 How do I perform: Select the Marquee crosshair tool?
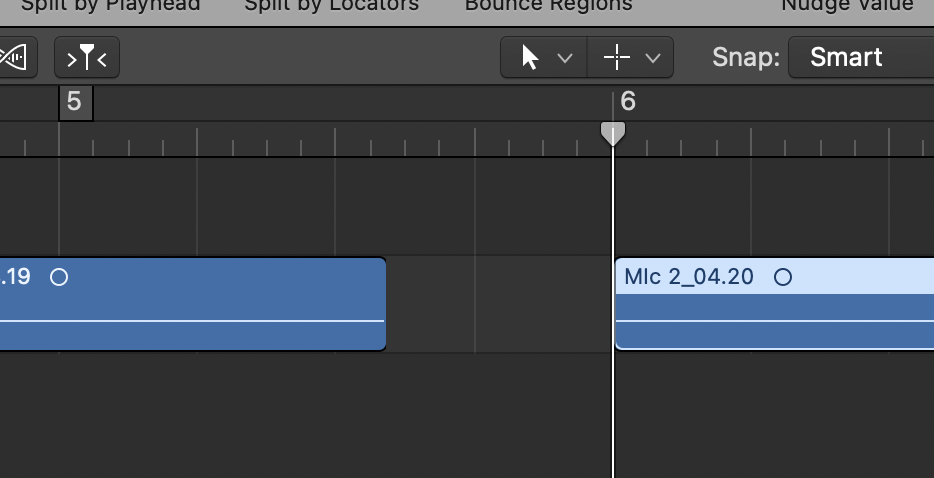[617, 58]
